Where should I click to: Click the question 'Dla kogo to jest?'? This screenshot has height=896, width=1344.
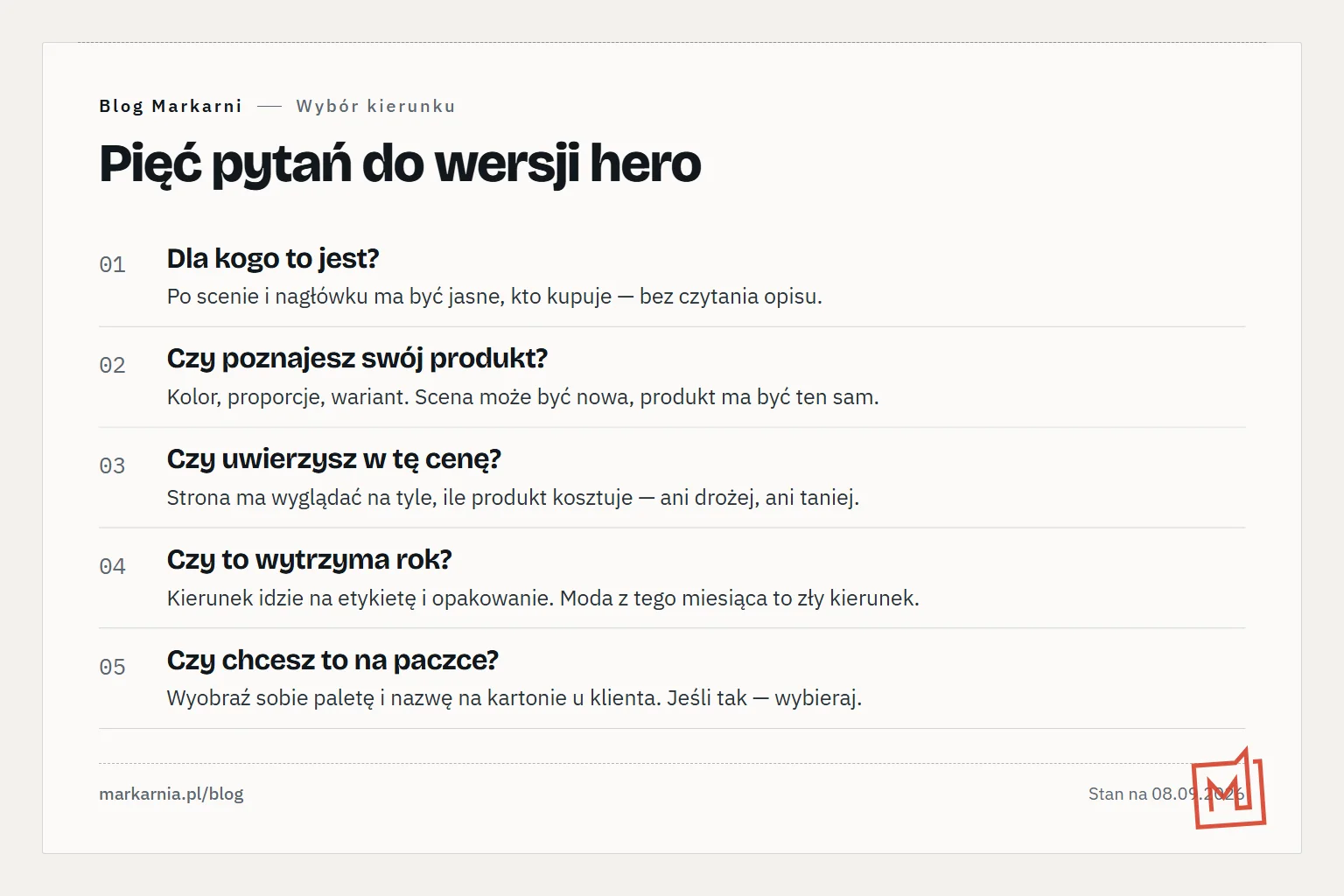[273, 258]
